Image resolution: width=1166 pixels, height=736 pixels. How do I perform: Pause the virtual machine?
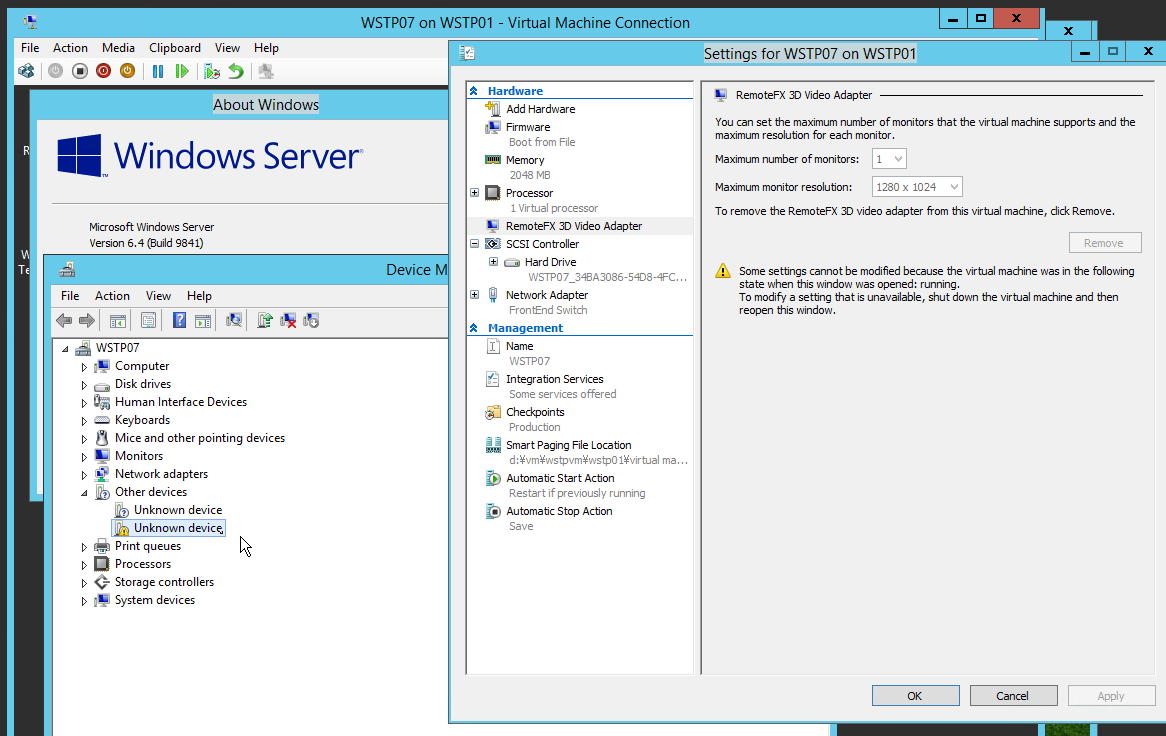point(157,71)
